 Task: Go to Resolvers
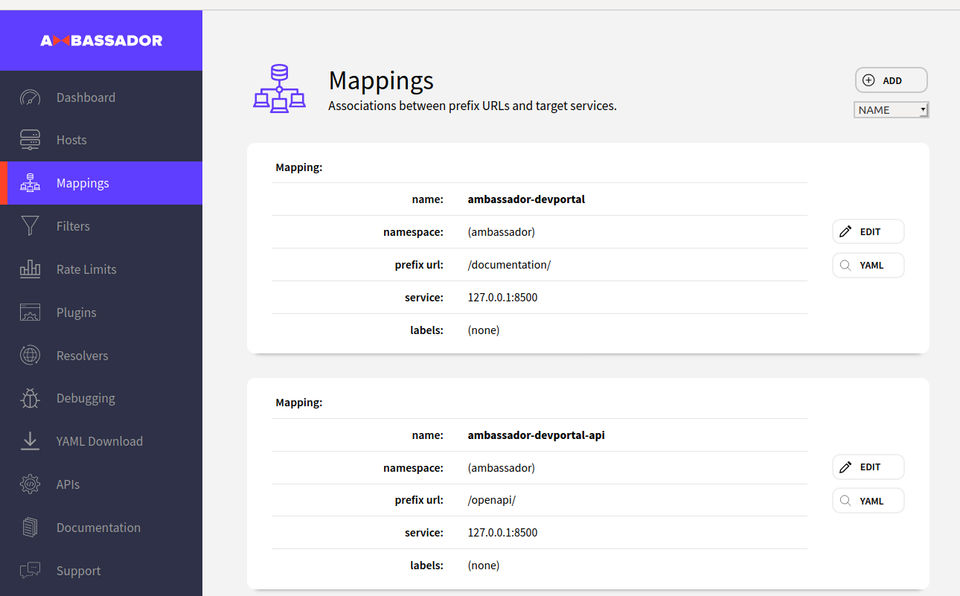click(101, 355)
